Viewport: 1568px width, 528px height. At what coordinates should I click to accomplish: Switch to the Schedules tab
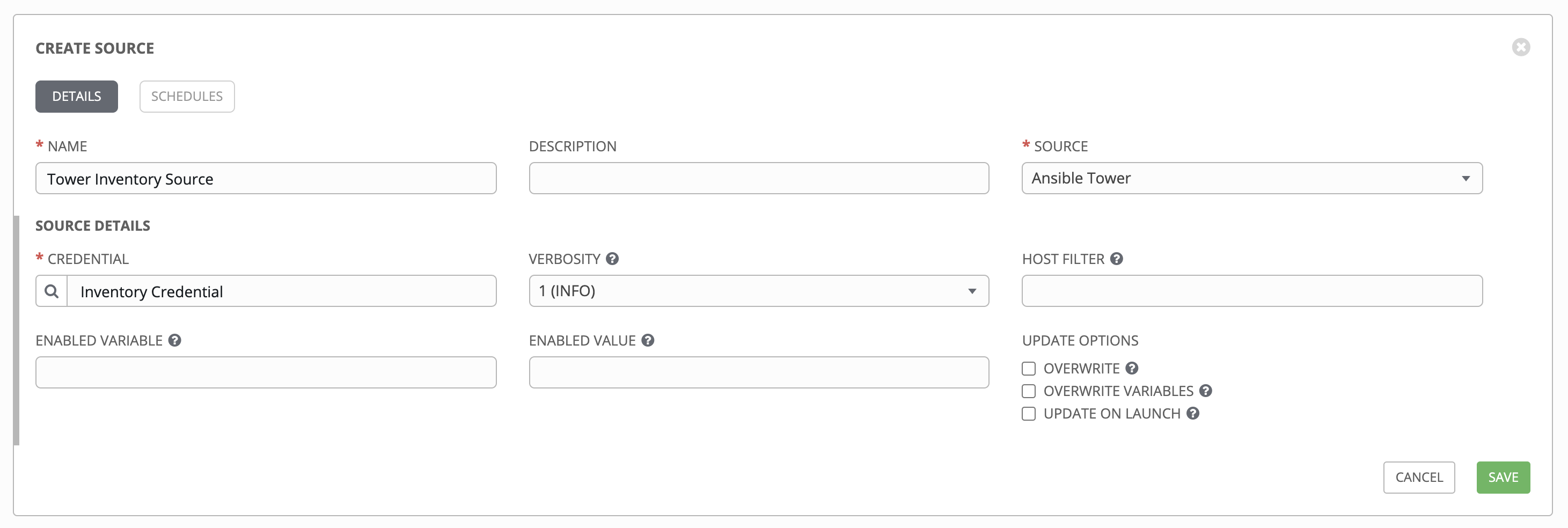[x=187, y=97]
